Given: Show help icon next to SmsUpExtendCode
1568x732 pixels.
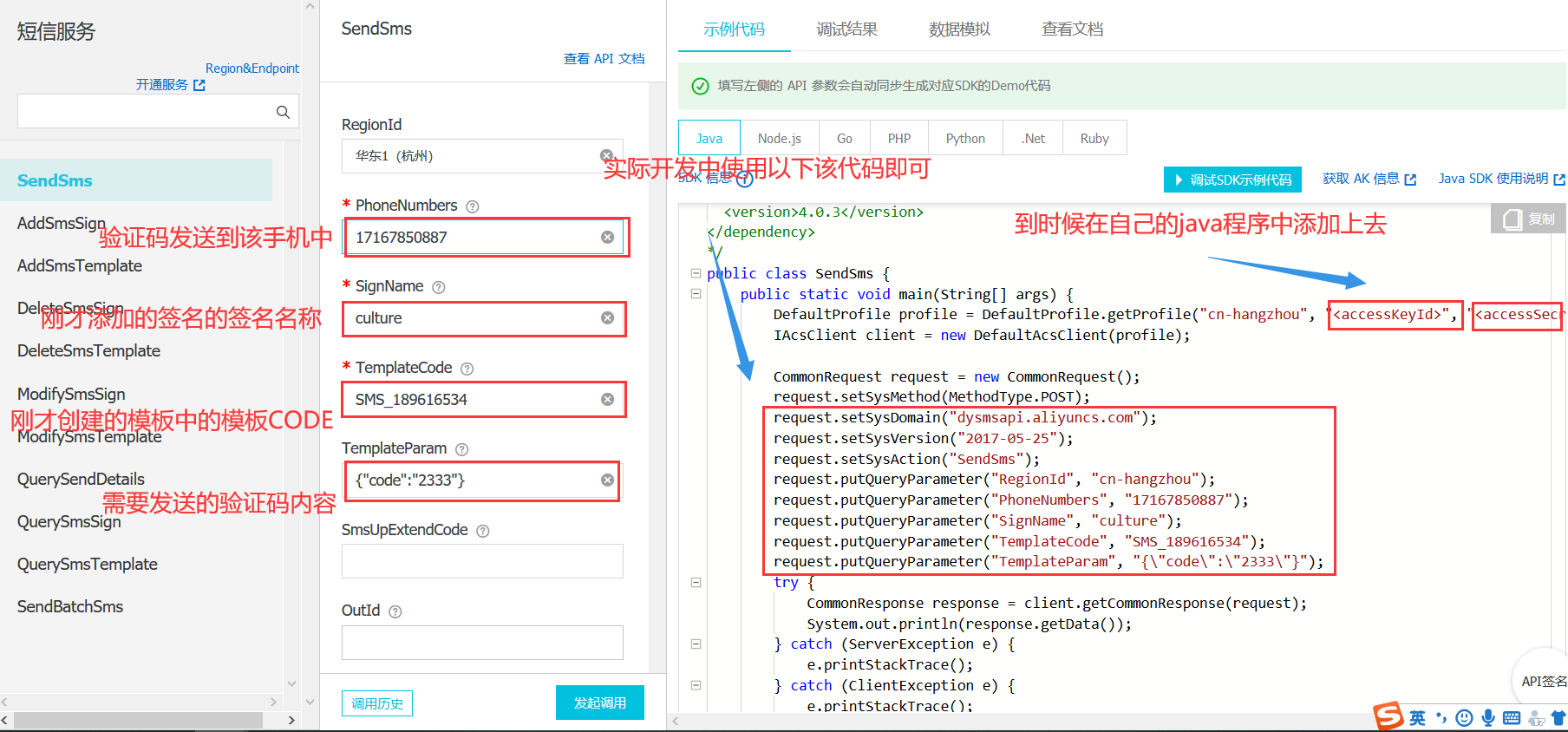Looking at the screenshot, I should (x=483, y=531).
